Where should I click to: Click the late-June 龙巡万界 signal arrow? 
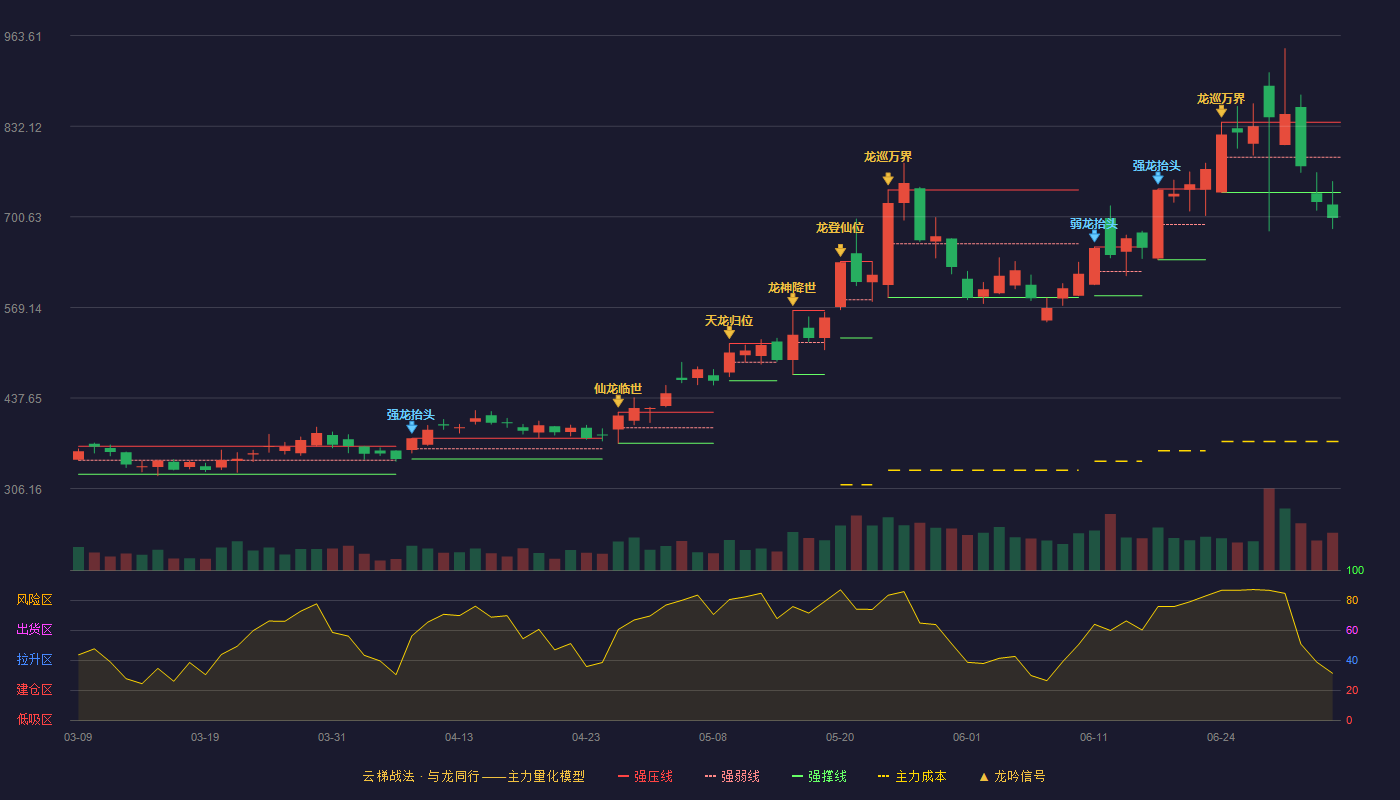[x=1221, y=112]
